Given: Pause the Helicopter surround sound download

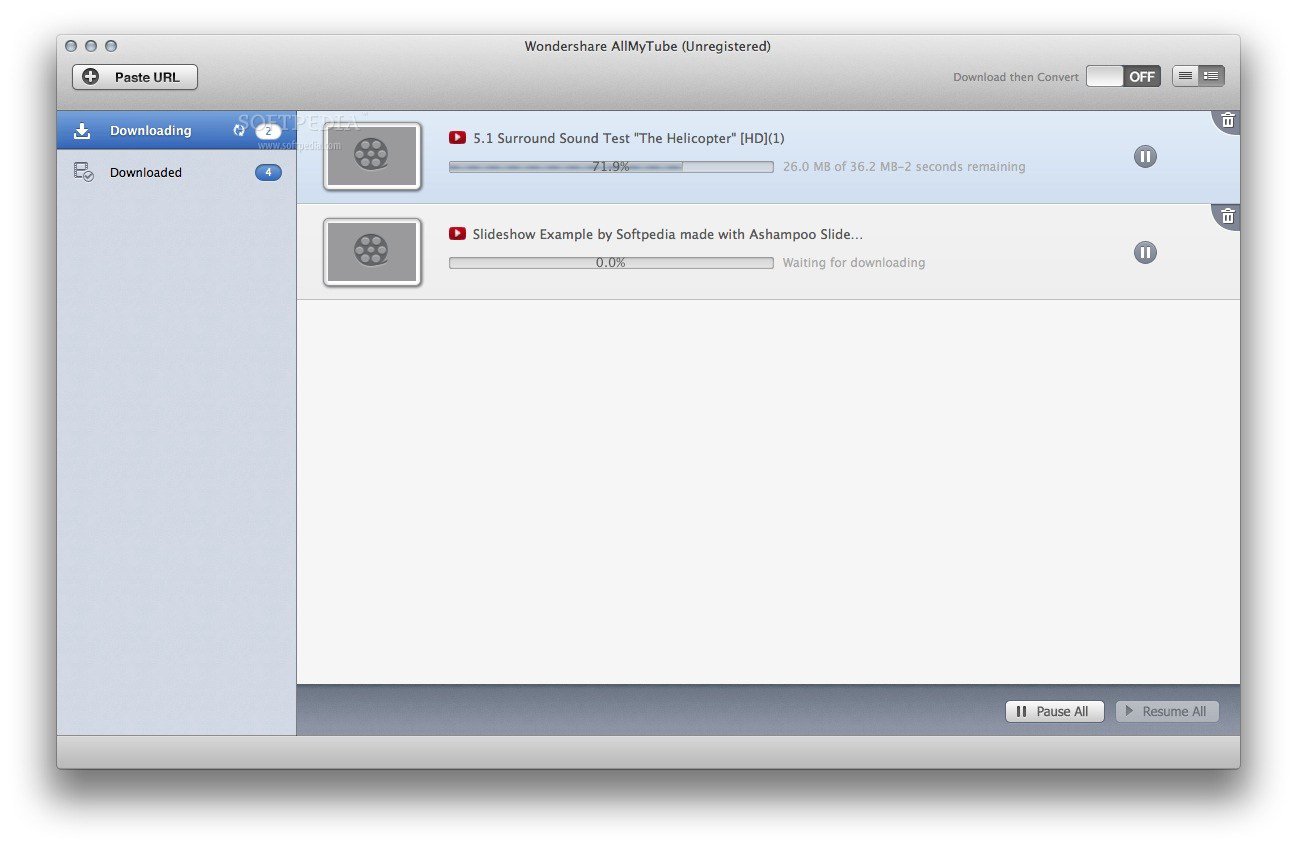Looking at the screenshot, I should click(1145, 156).
